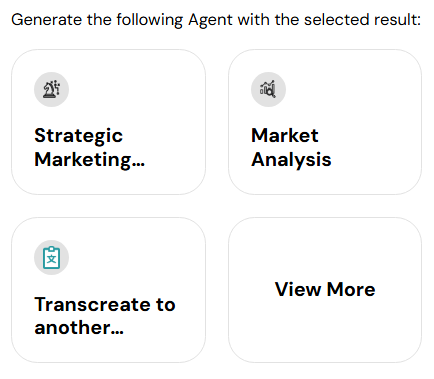The image size is (434, 379).
Task: Click the "Generate the following Agent" heading text
Action: pos(216,20)
